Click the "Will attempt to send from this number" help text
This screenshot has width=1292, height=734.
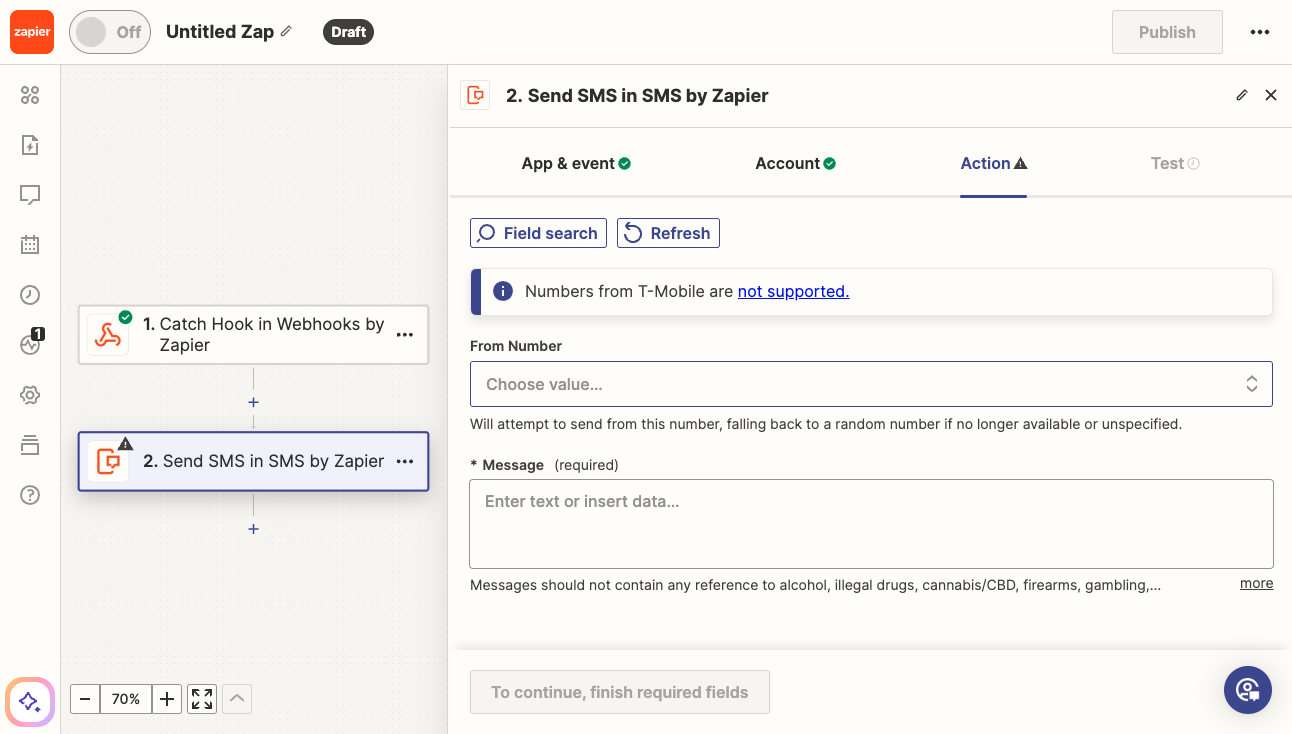826,424
